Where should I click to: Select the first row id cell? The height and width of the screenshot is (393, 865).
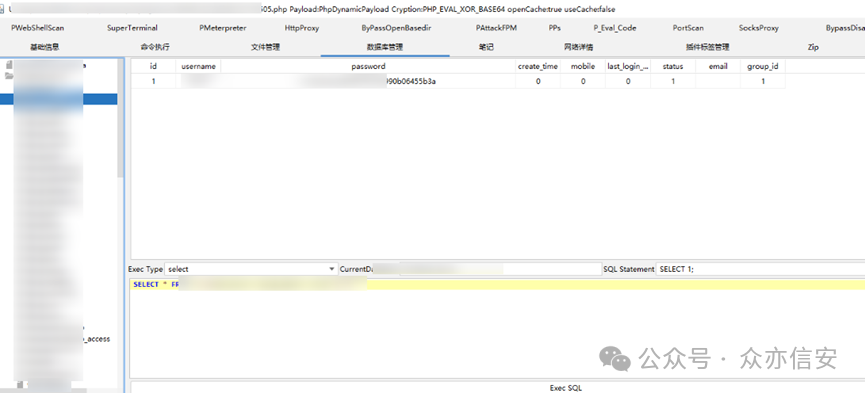click(153, 81)
